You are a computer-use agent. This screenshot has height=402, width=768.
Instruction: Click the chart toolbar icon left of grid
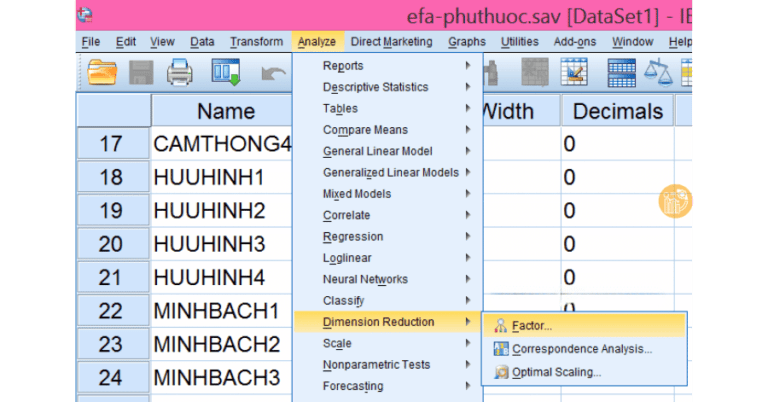click(575, 72)
